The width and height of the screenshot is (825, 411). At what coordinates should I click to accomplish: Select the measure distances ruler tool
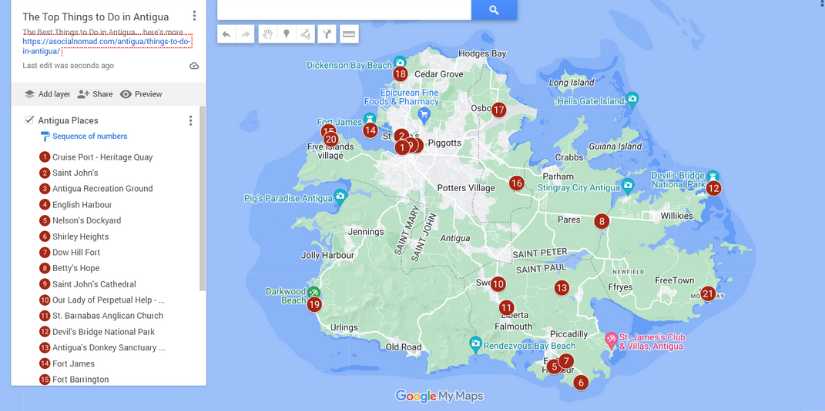[x=349, y=34]
